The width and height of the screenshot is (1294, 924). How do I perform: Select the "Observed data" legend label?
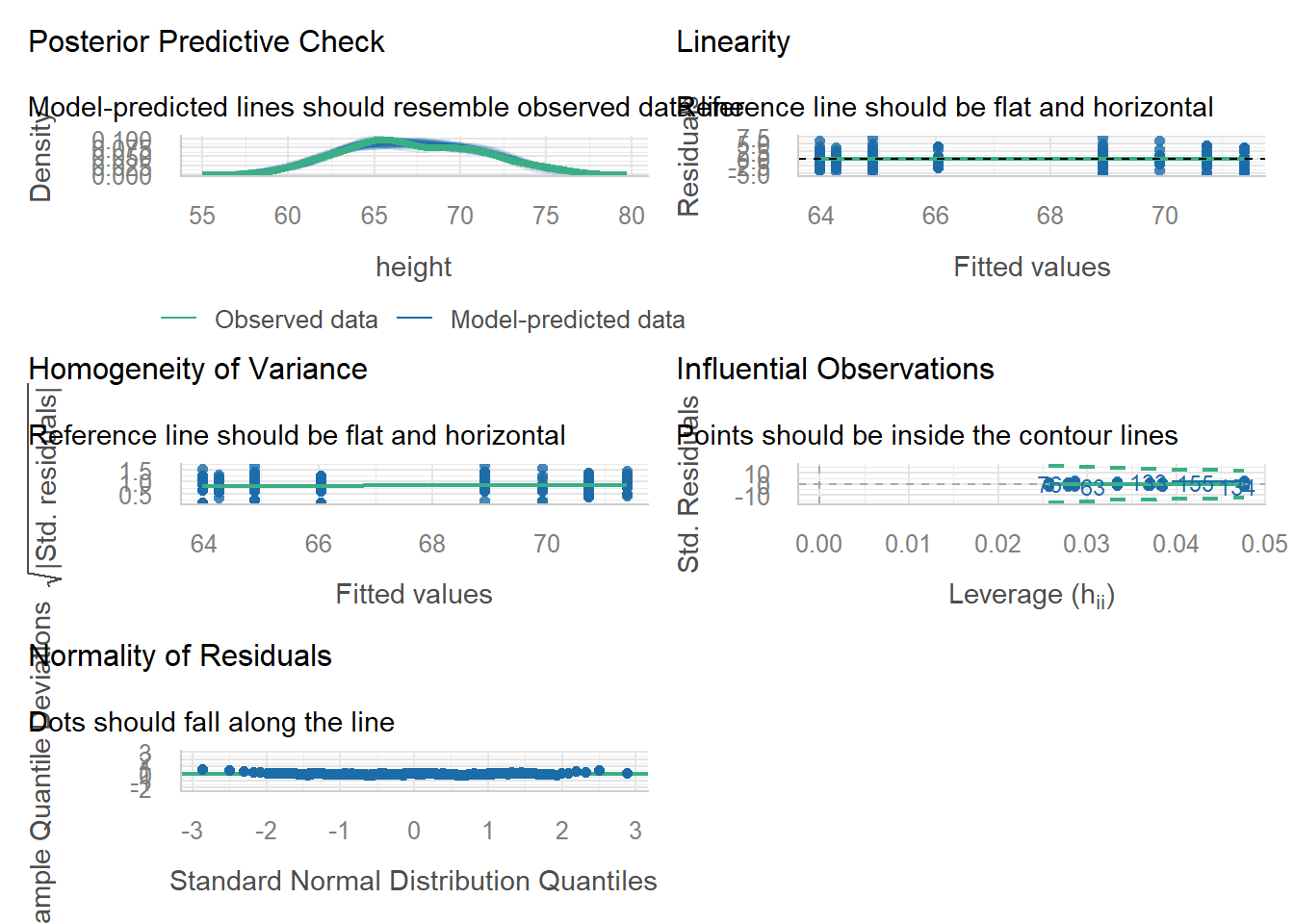point(296,320)
